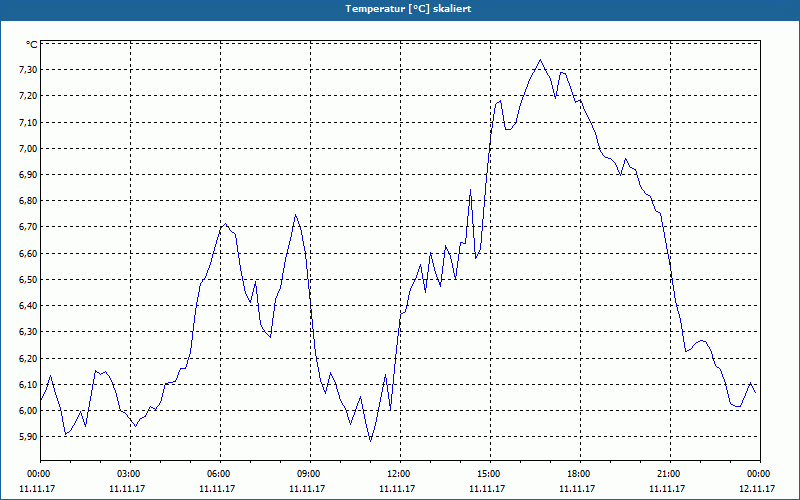The height and width of the screenshot is (500, 800).
Task: Click the 11.11.17 date beneath 21:00
Action: point(667,488)
